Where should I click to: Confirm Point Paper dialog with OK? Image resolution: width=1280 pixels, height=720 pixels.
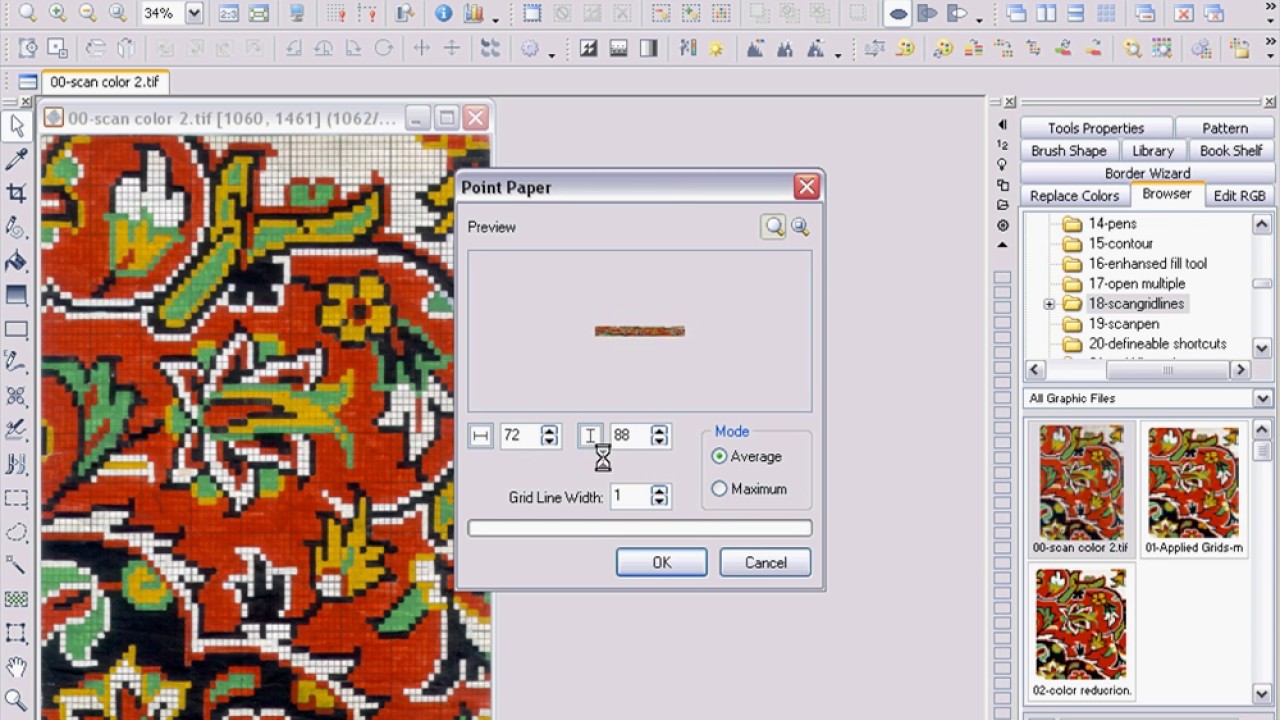coord(661,563)
